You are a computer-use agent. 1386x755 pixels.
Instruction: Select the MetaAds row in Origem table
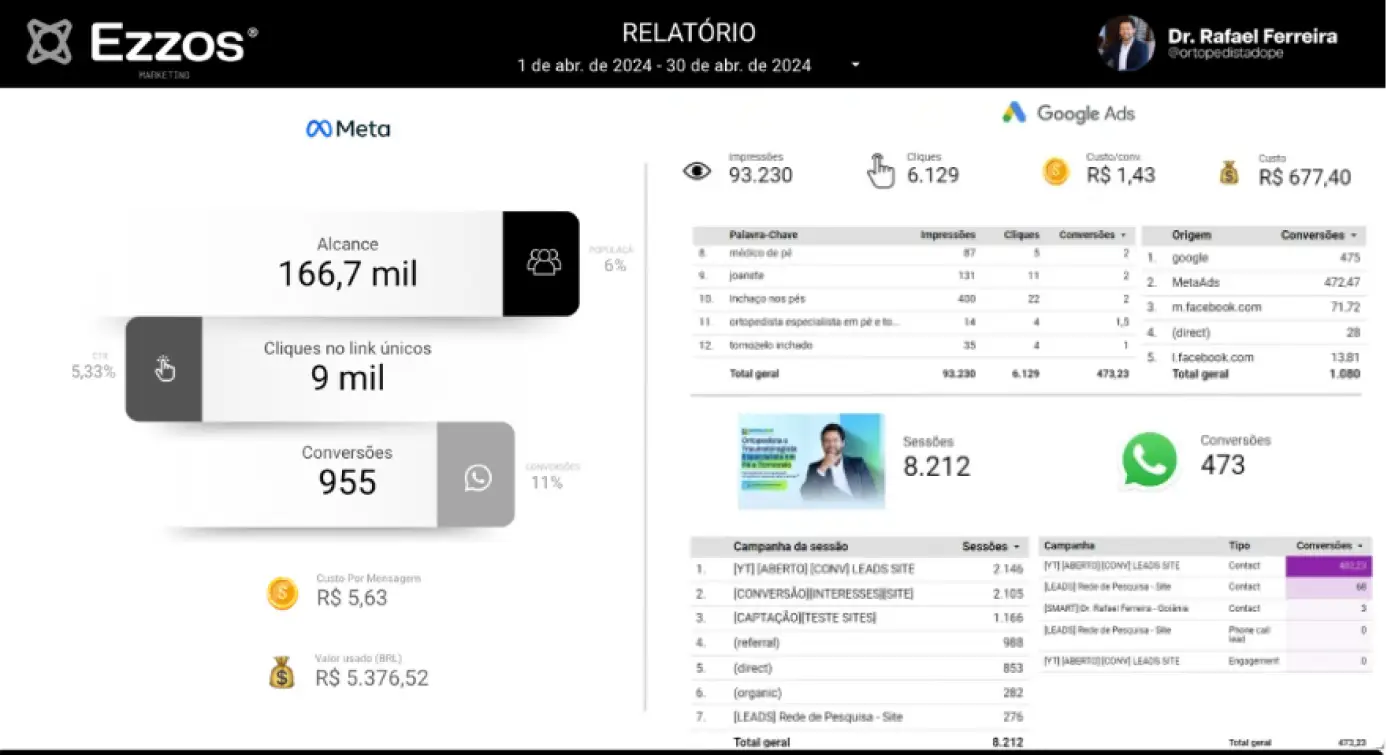tap(1195, 283)
